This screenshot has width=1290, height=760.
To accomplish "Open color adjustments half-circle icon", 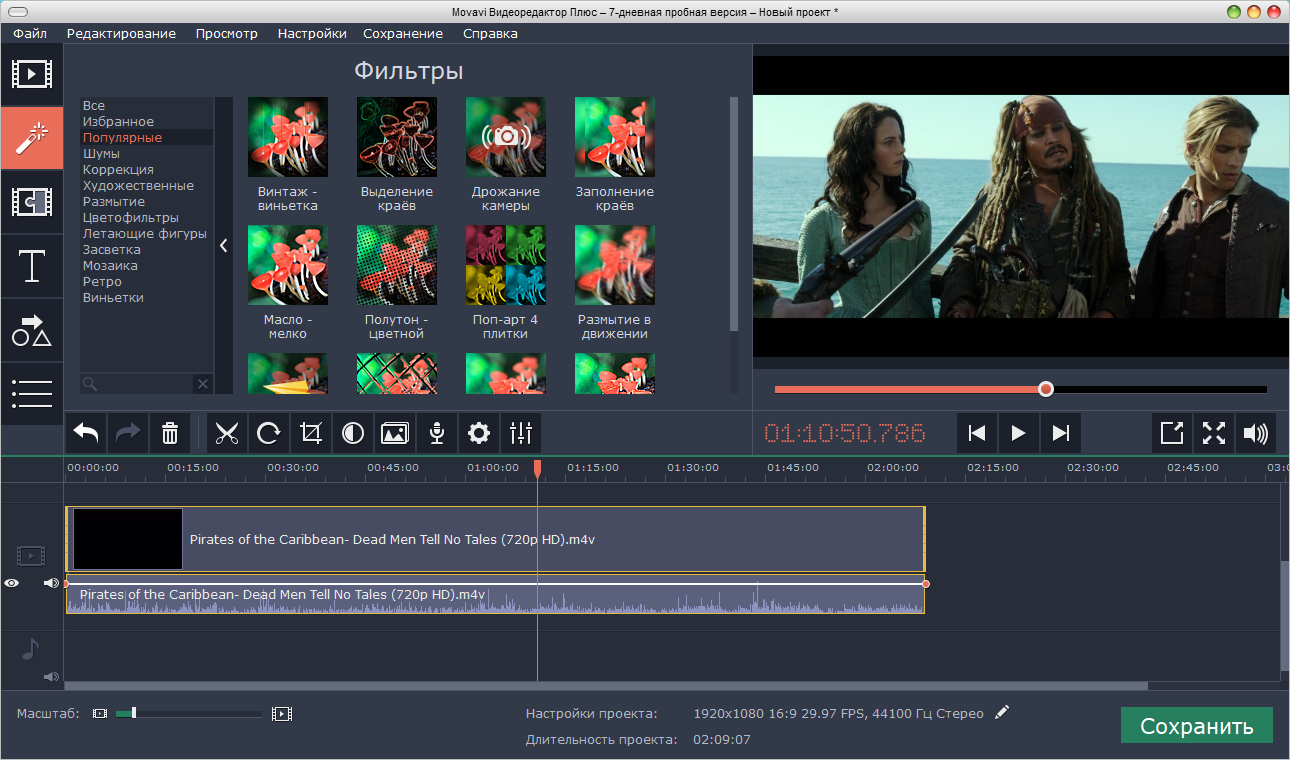I will point(353,433).
